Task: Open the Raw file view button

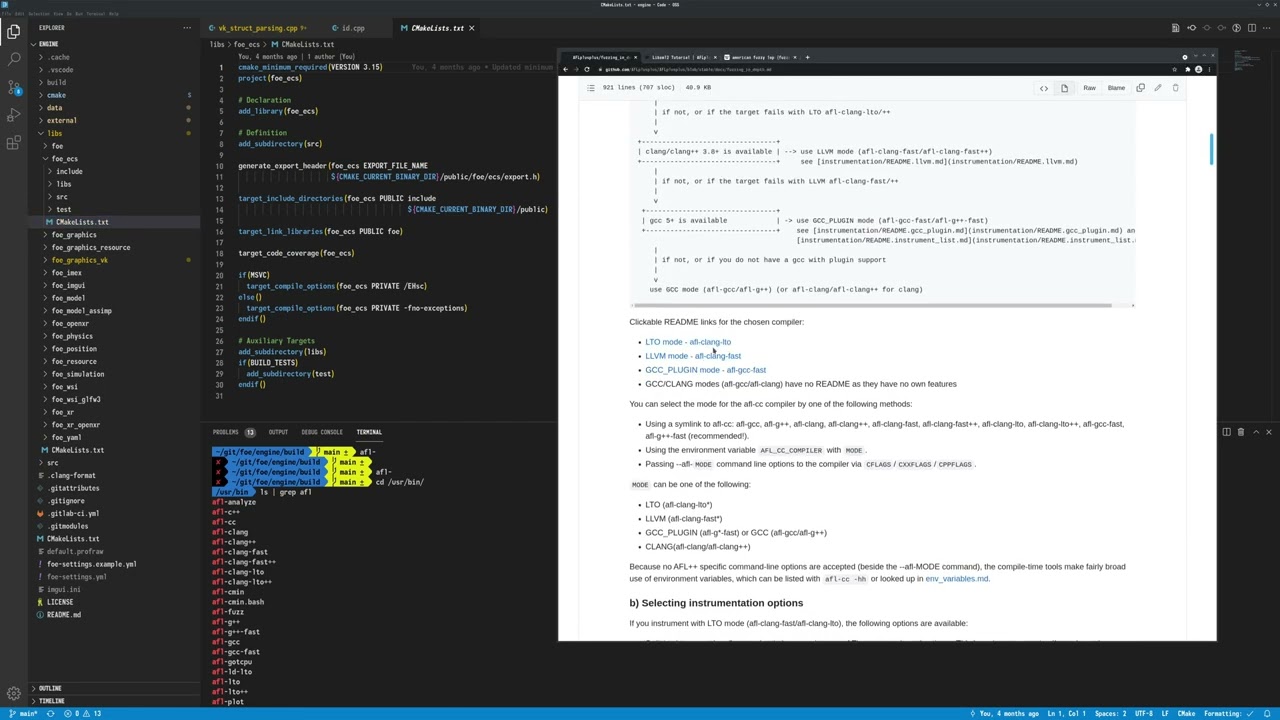Action: 1089,88
